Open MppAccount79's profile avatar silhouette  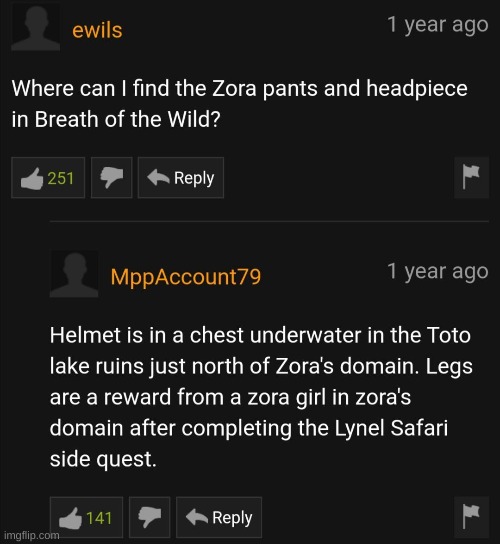point(74,274)
